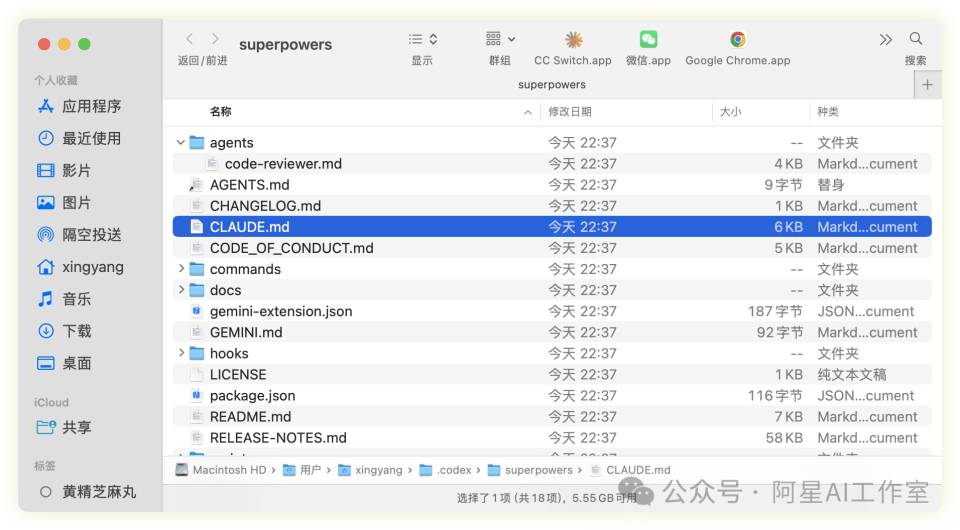960x530 pixels.
Task: Click the hooks folder icon
Action: 197,353
